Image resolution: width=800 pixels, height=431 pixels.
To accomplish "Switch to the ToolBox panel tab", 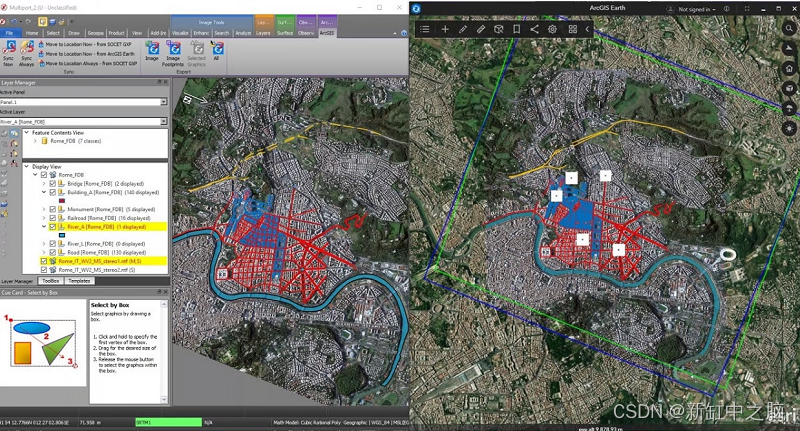I will pos(51,281).
